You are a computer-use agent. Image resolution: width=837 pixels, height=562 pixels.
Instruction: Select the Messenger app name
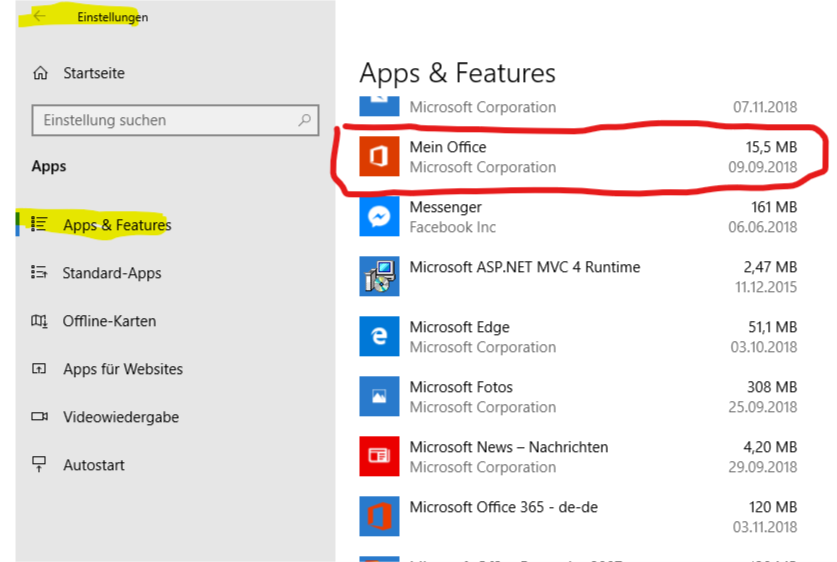click(x=446, y=207)
